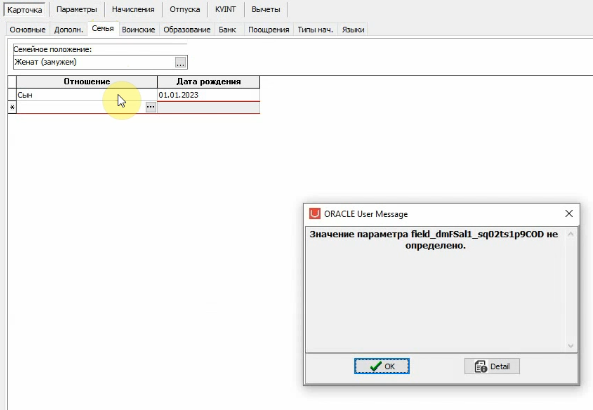593x410 pixels.
Task: Open the Отпуска tab
Action: pyautogui.click(x=185, y=9)
